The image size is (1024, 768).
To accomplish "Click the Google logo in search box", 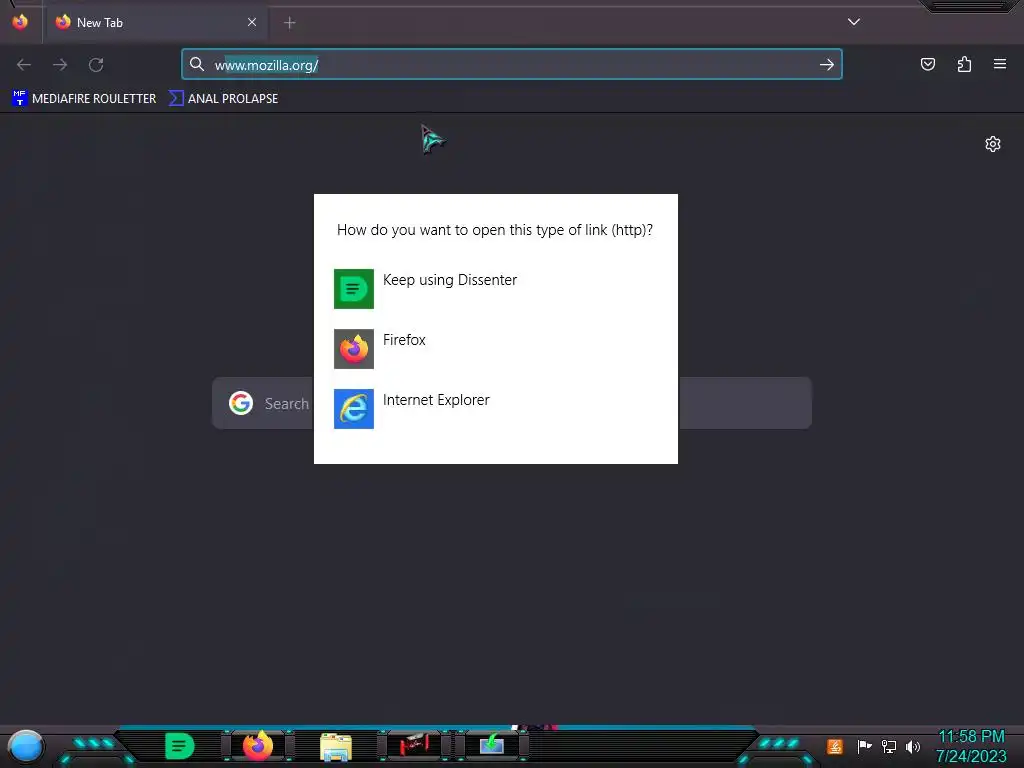I will pos(241,403).
